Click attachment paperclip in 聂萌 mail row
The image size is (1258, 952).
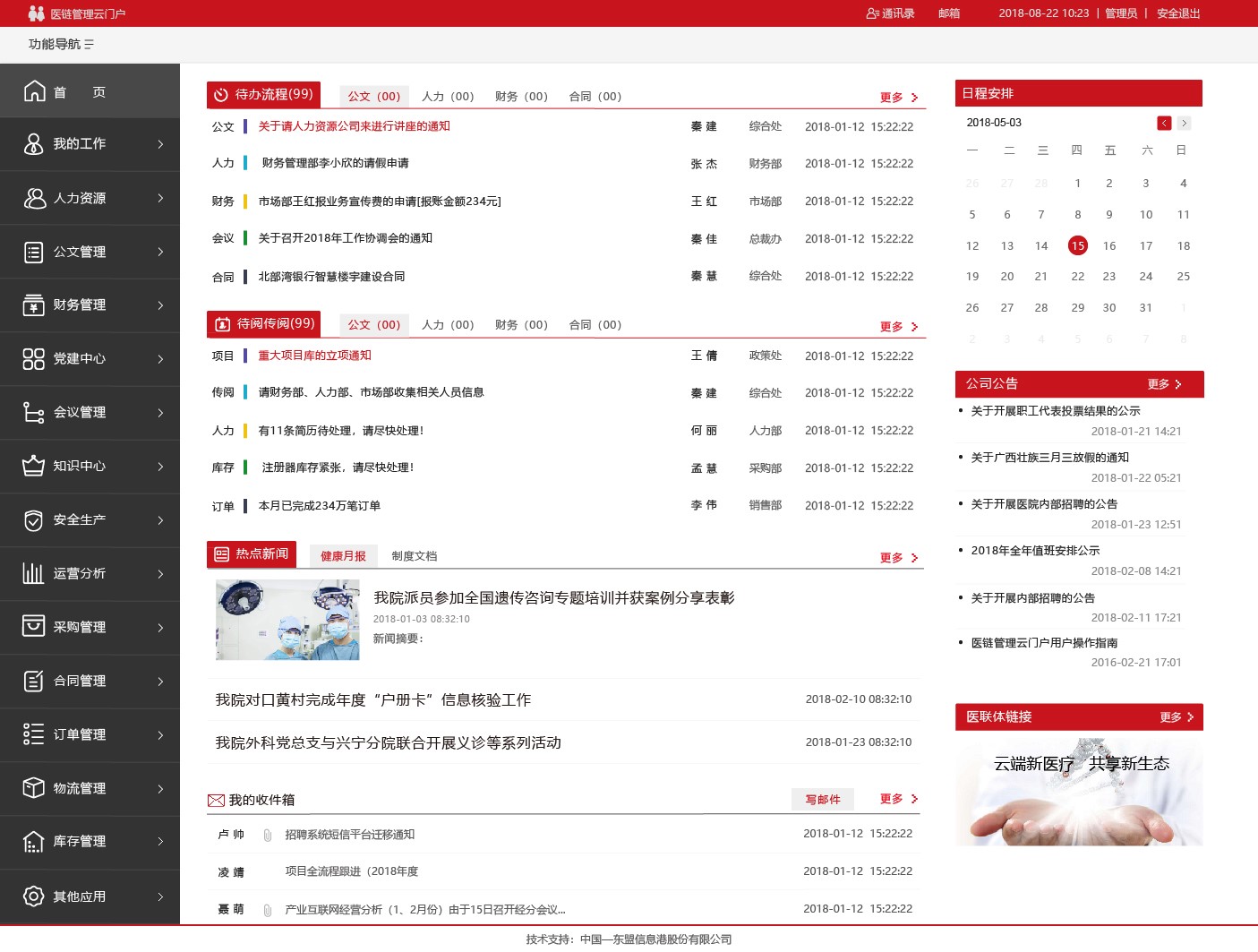click(x=267, y=910)
